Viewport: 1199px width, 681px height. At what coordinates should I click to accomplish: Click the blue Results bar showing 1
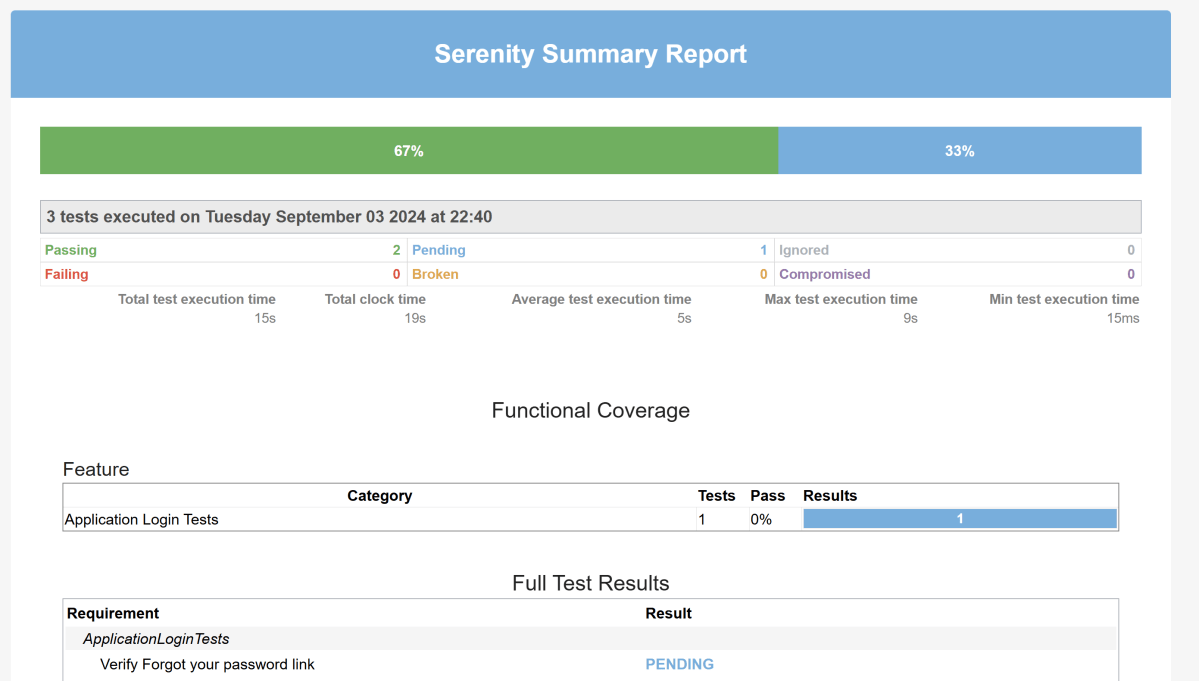[959, 519]
